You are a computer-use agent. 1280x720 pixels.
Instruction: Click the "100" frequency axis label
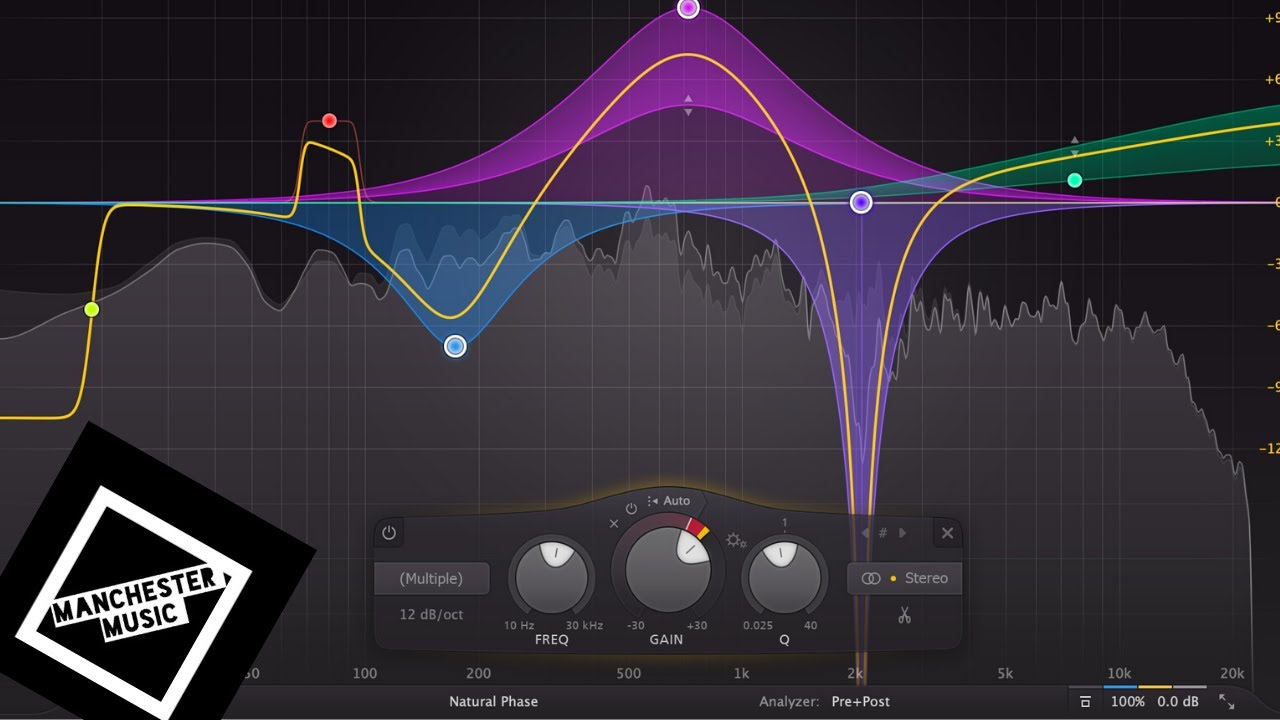click(365, 673)
